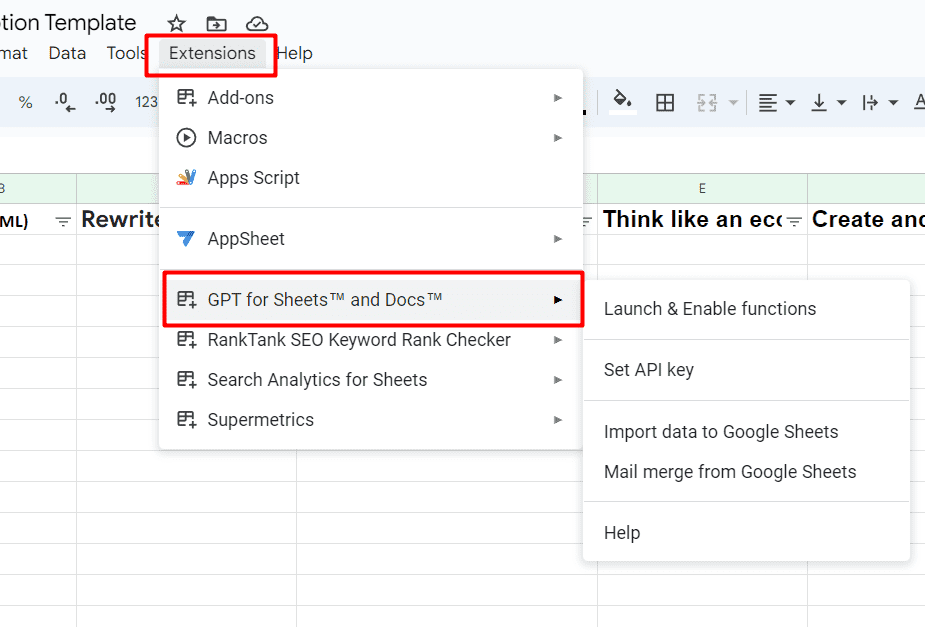Click the Supermetrics add-on icon
Screen dimensions: 925x627
pyautogui.click(x=186, y=419)
